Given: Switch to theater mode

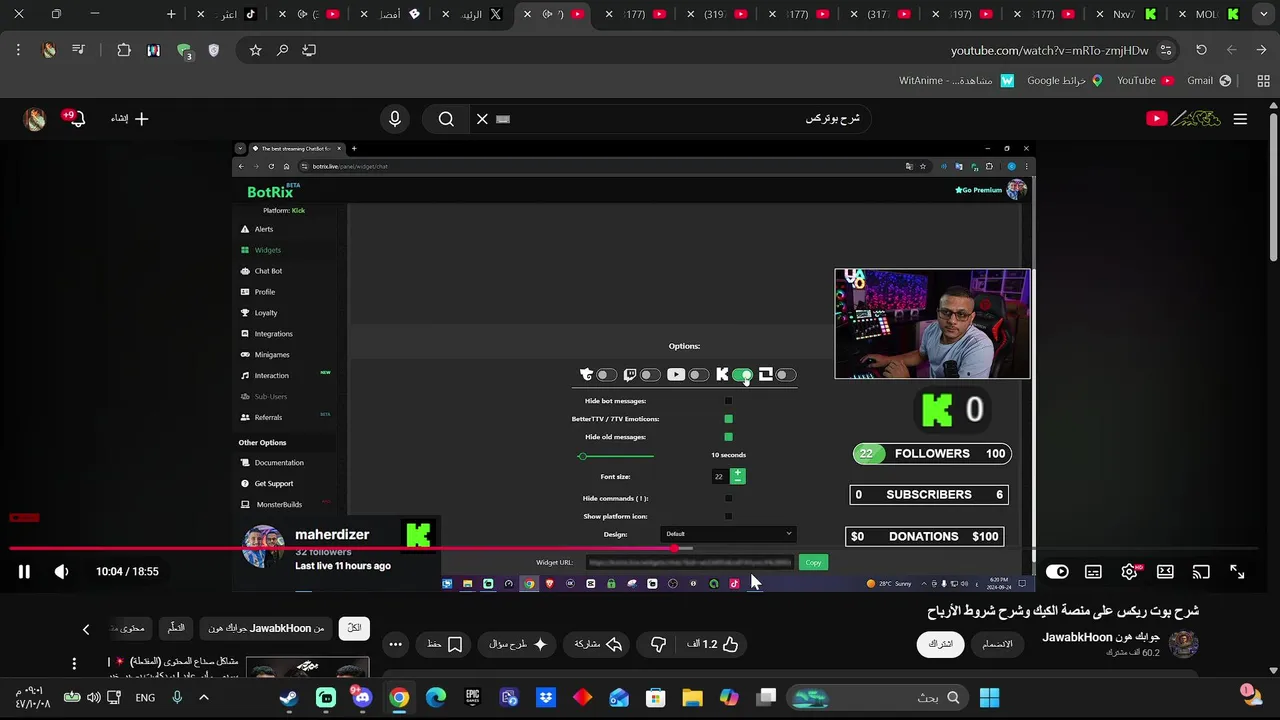Looking at the screenshot, I should [x=1165, y=572].
